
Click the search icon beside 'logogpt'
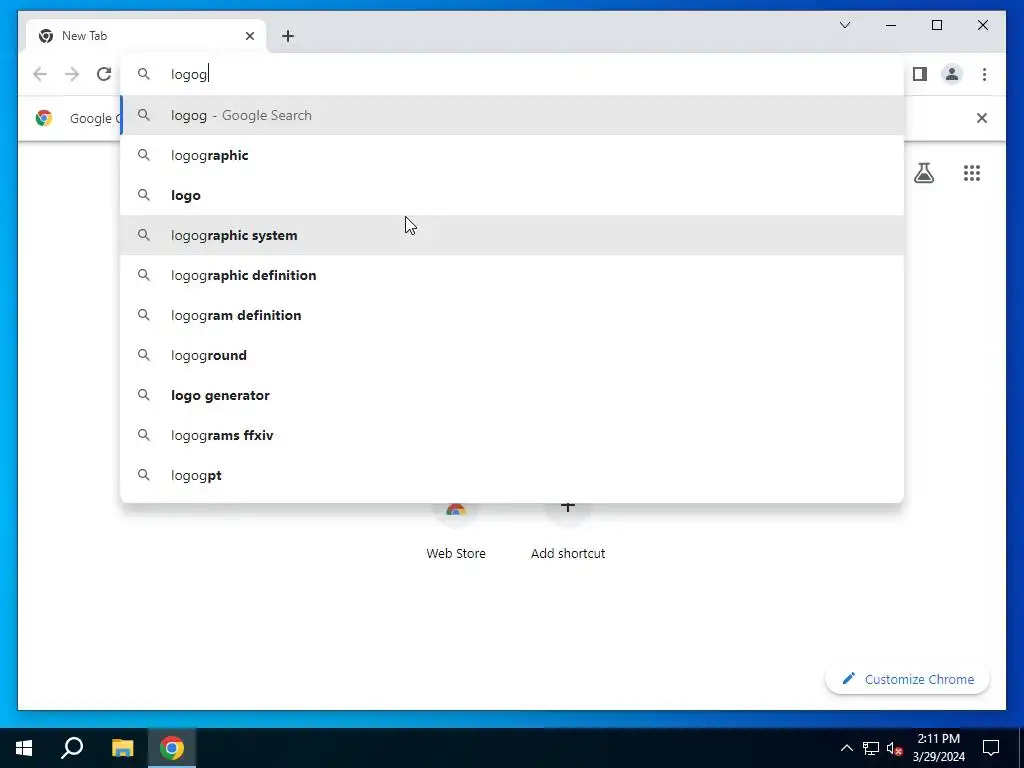point(144,475)
